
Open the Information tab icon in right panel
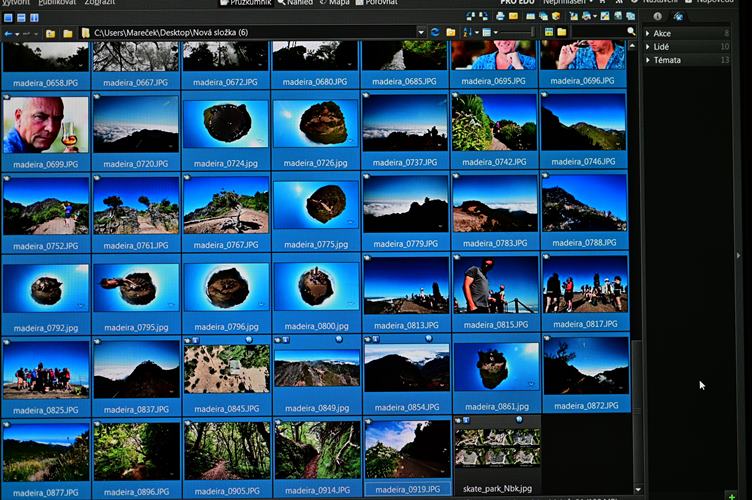[658, 16]
